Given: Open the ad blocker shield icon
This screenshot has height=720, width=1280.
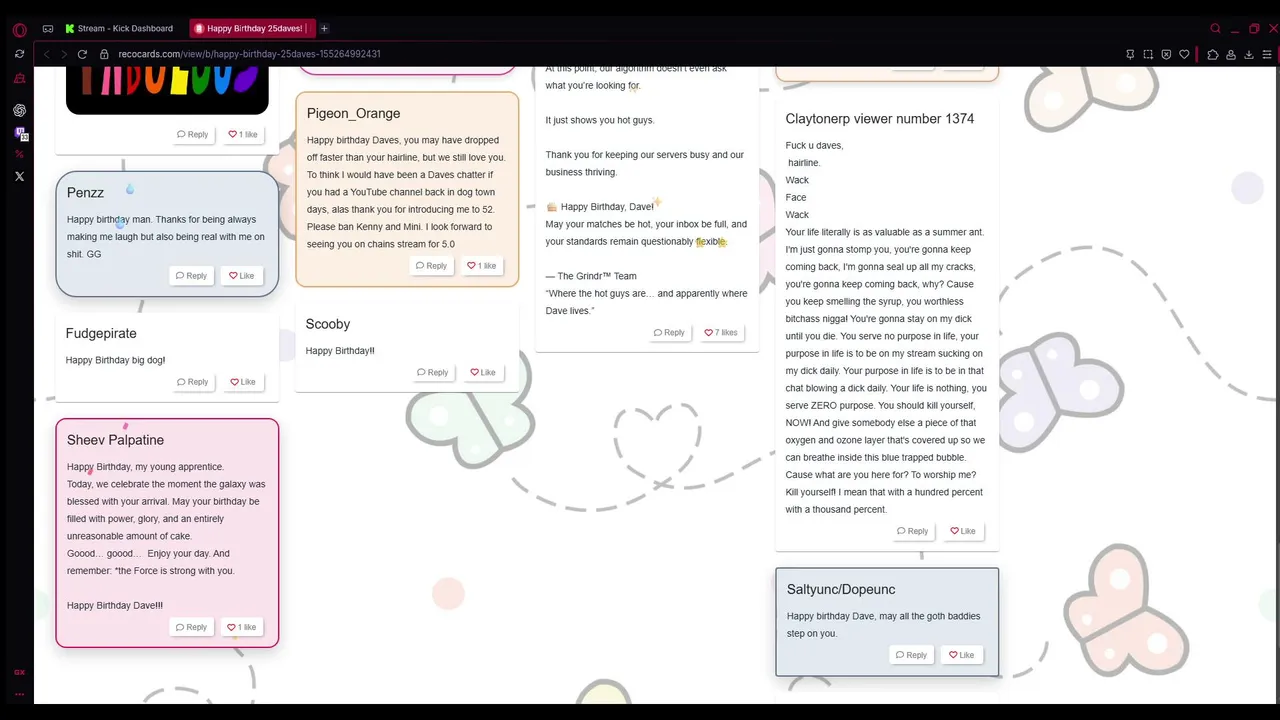Looking at the screenshot, I should tap(1166, 54).
